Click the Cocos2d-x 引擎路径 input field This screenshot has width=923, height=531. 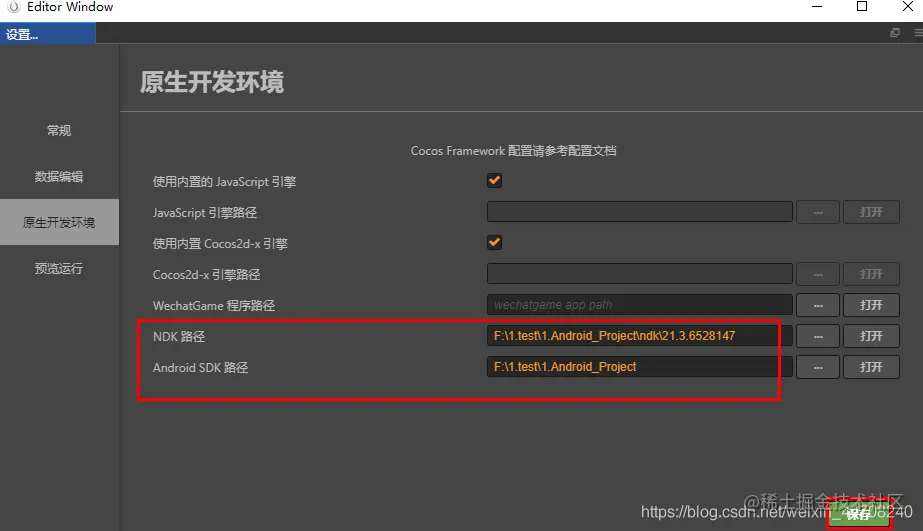tap(639, 274)
